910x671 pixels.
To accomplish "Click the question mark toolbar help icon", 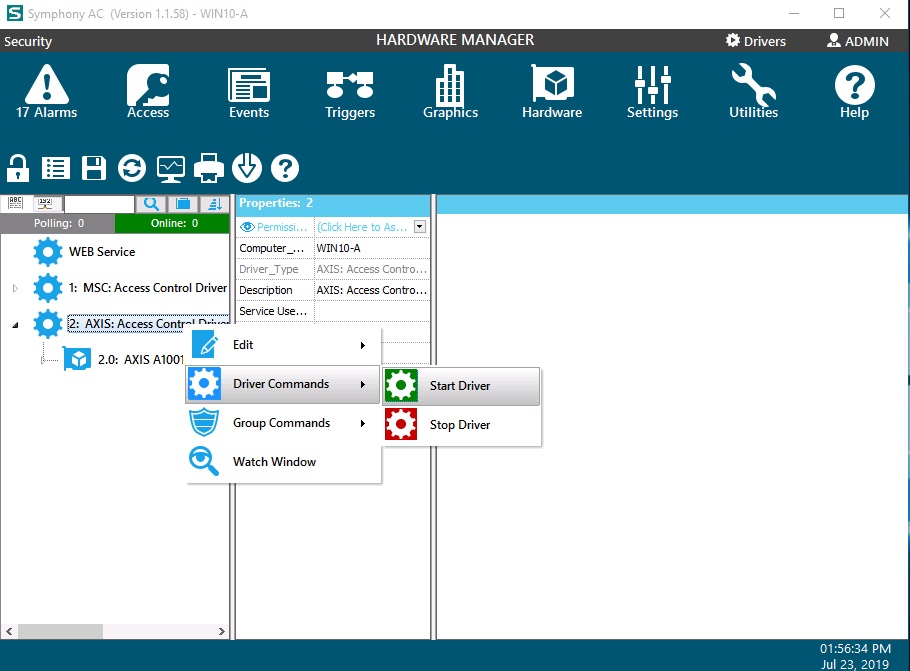I will pyautogui.click(x=284, y=168).
